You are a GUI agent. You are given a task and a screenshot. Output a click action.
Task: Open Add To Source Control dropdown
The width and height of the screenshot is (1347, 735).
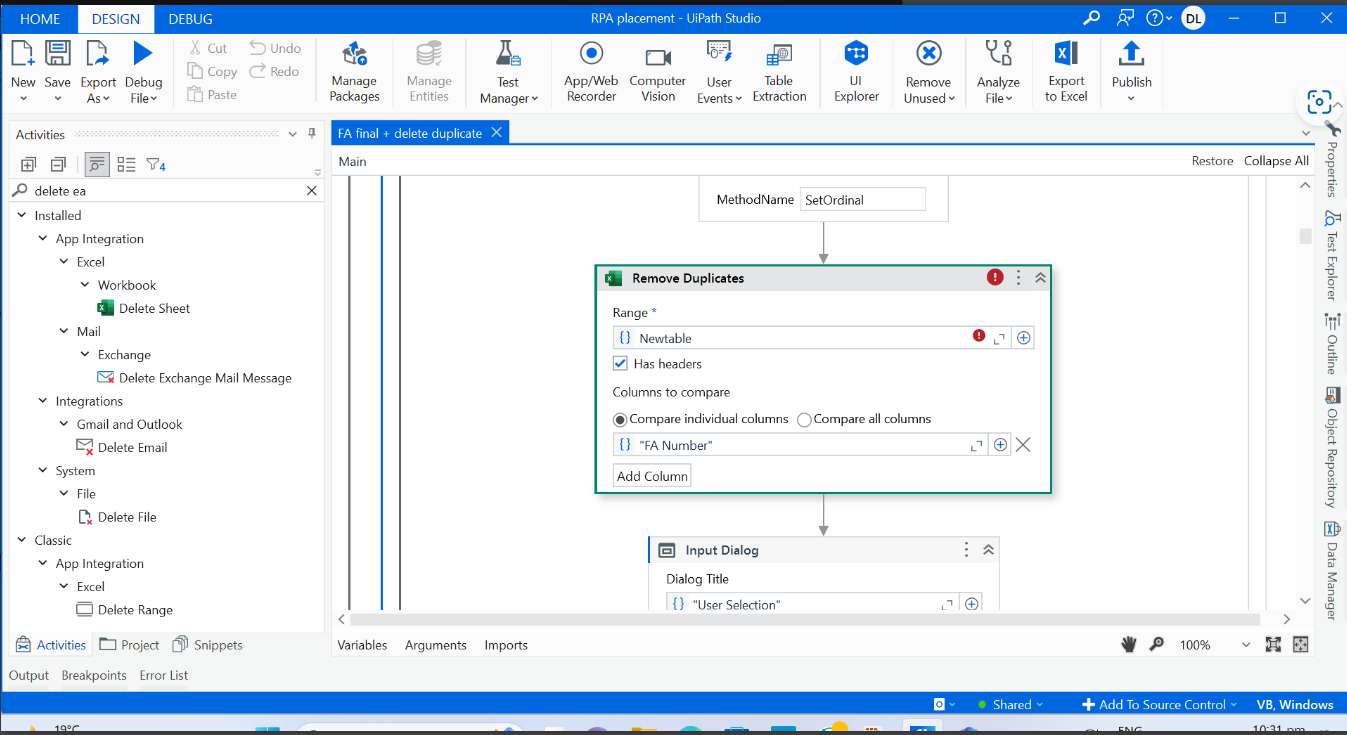(x=1160, y=704)
